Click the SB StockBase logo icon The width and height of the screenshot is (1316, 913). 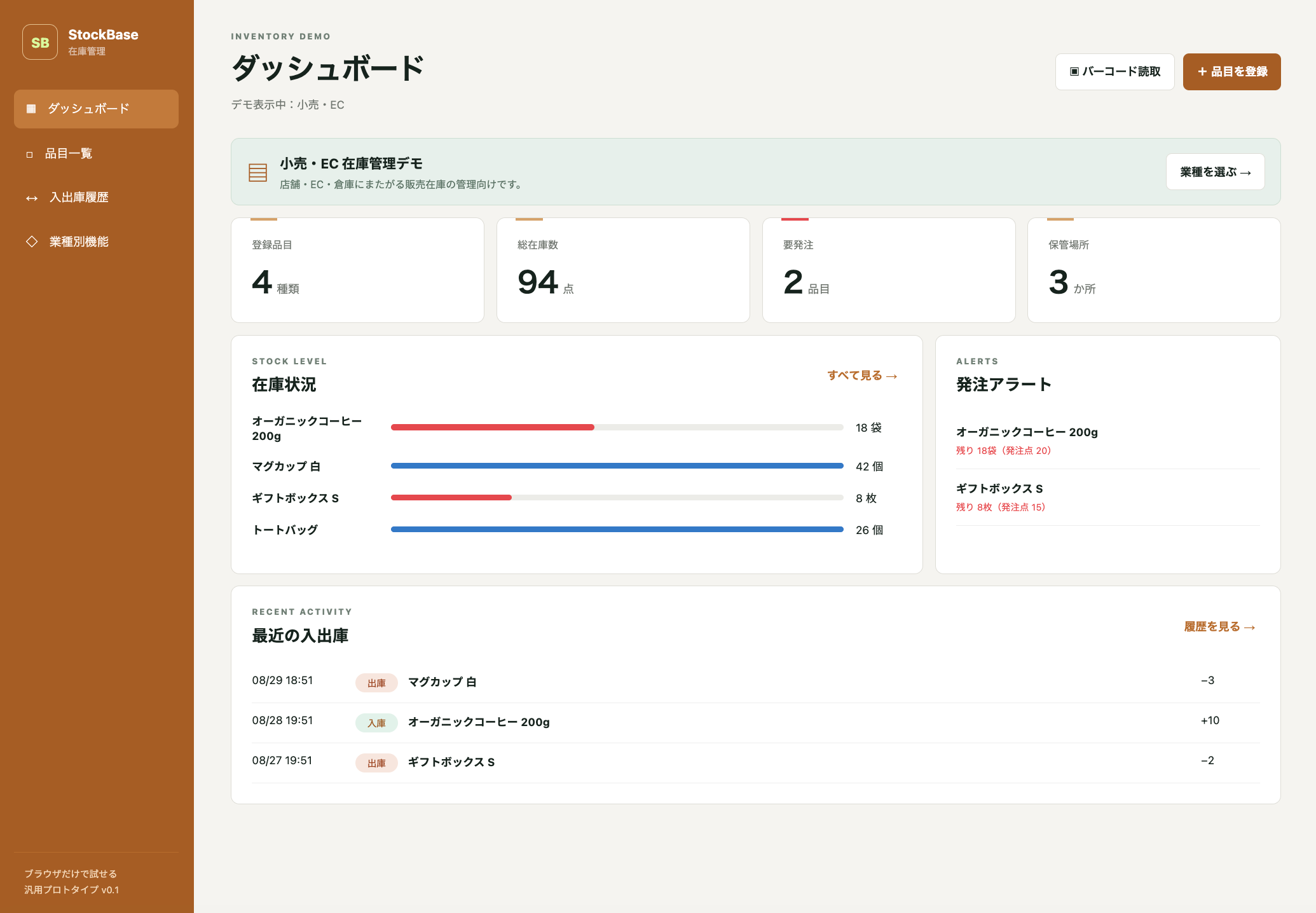[x=40, y=42]
